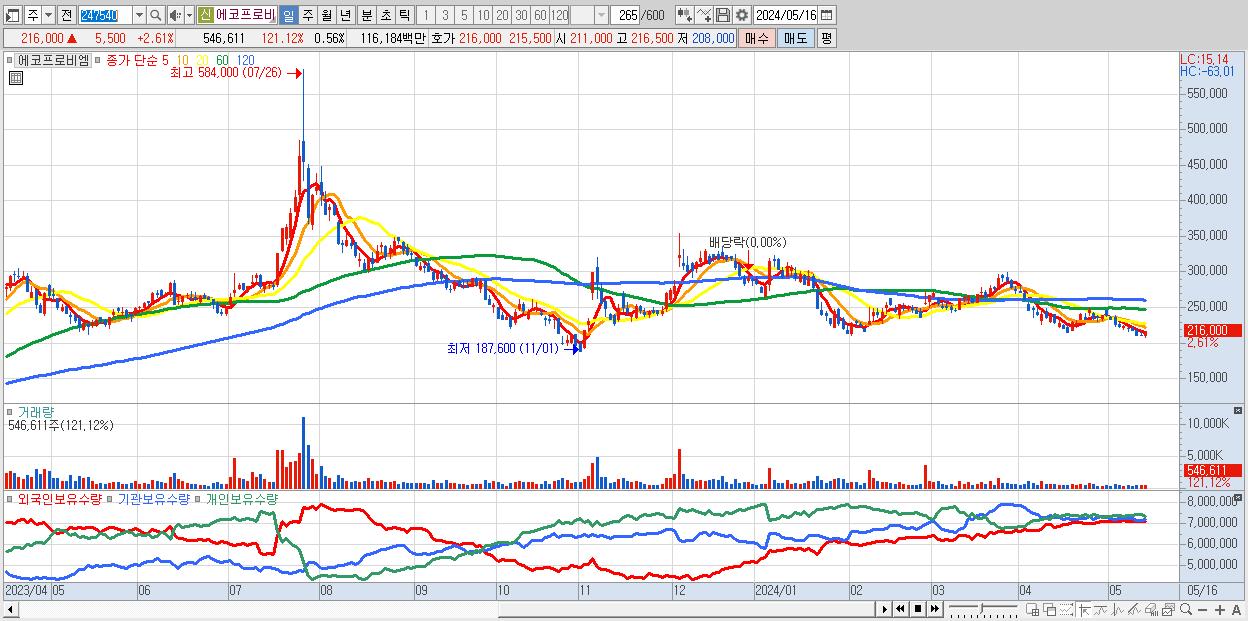Choose the 30 interval button
Image resolution: width=1248 pixels, height=621 pixels.
pyautogui.click(x=521, y=15)
